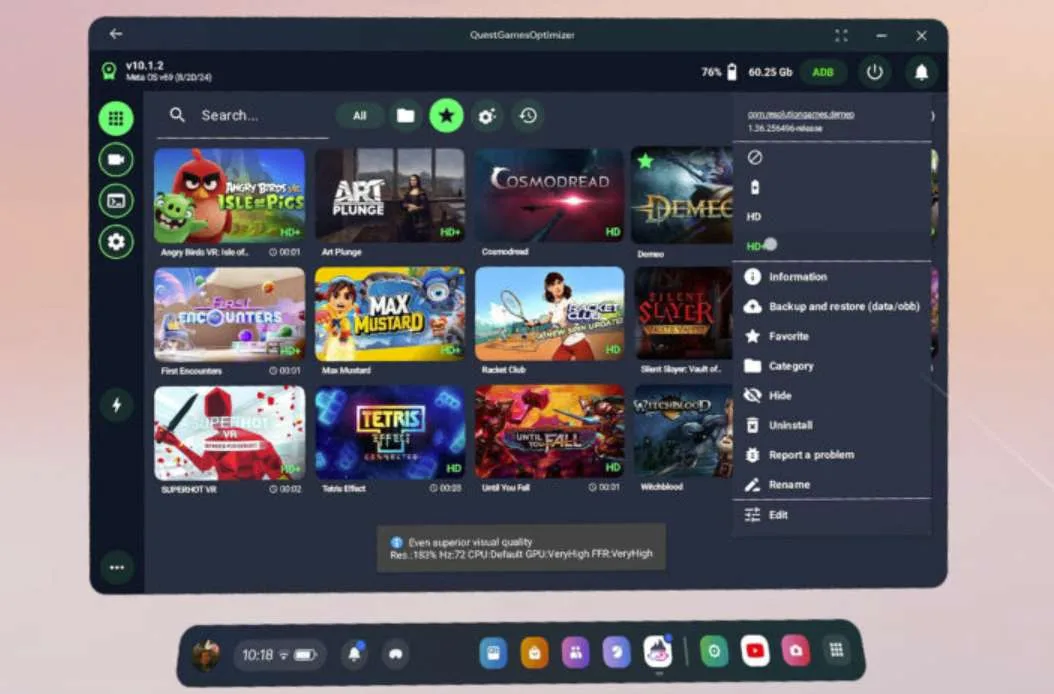Expand the three-dots more menu in sidebar

point(117,568)
